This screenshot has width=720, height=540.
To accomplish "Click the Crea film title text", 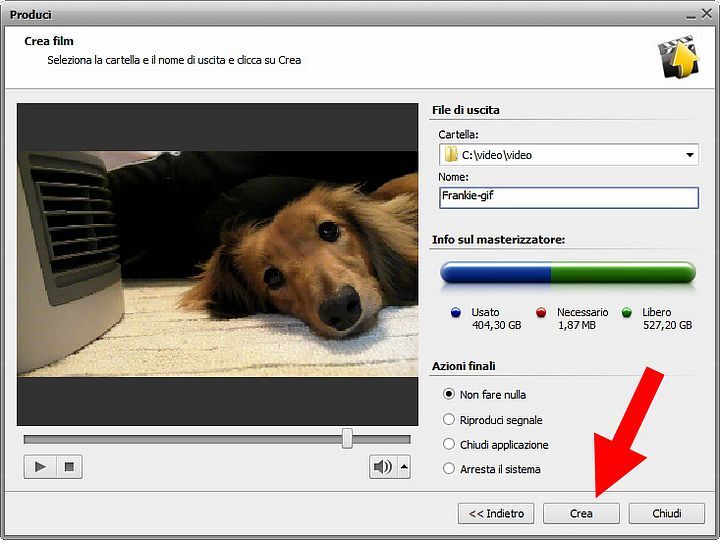I will click(x=49, y=41).
